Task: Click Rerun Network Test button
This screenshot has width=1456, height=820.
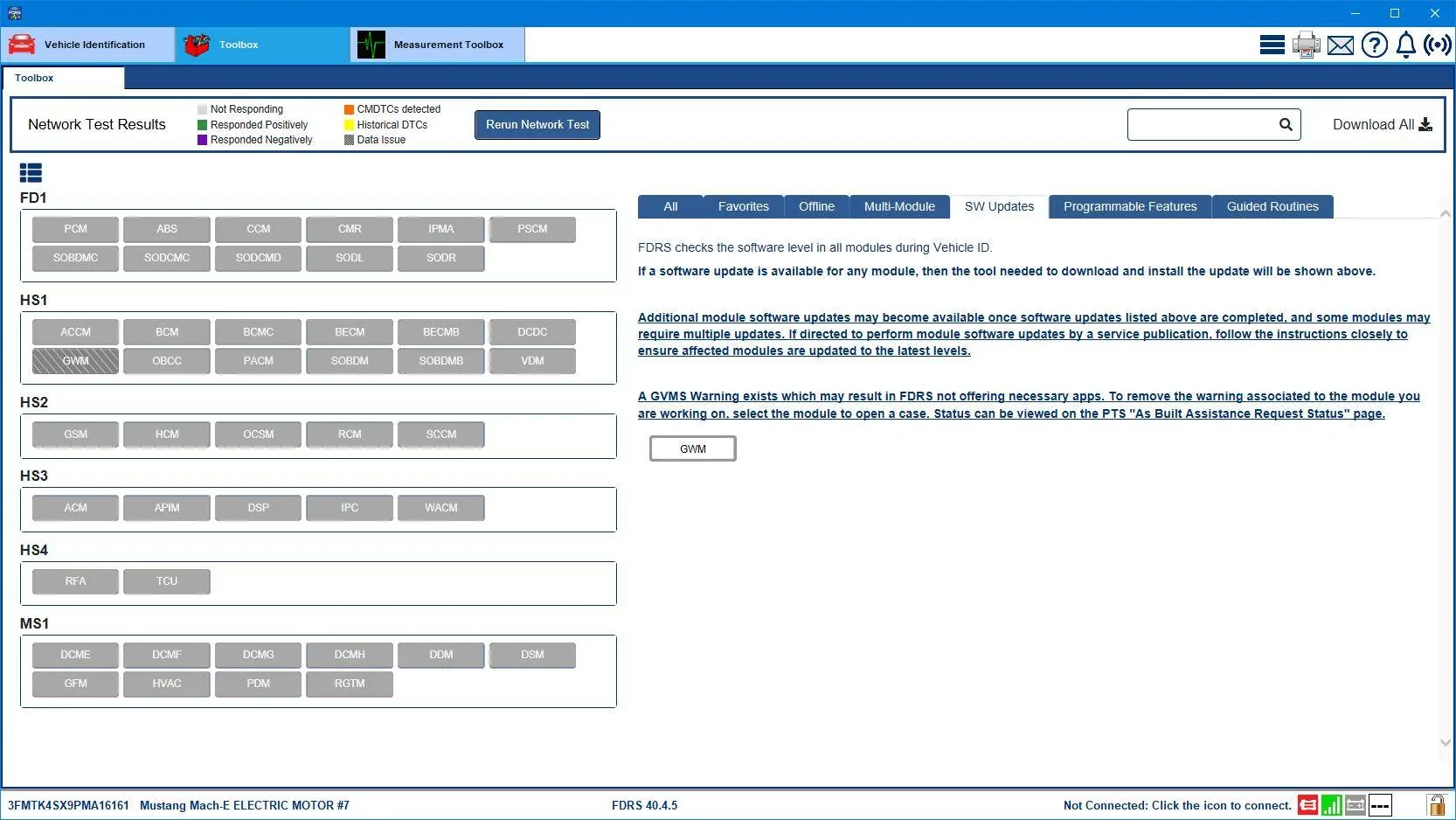Action: pyautogui.click(x=537, y=124)
